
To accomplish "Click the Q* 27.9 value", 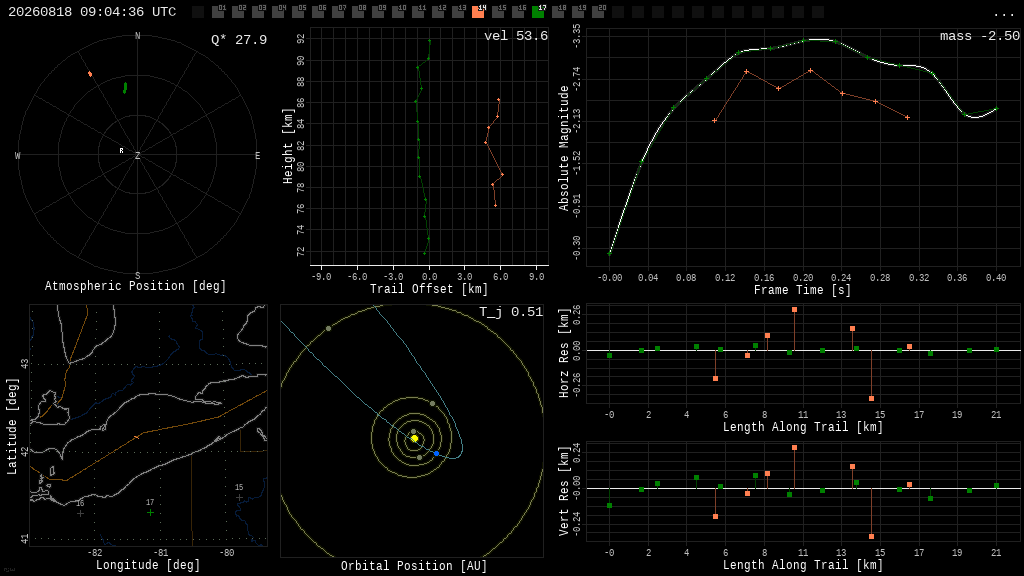I will [x=239, y=40].
